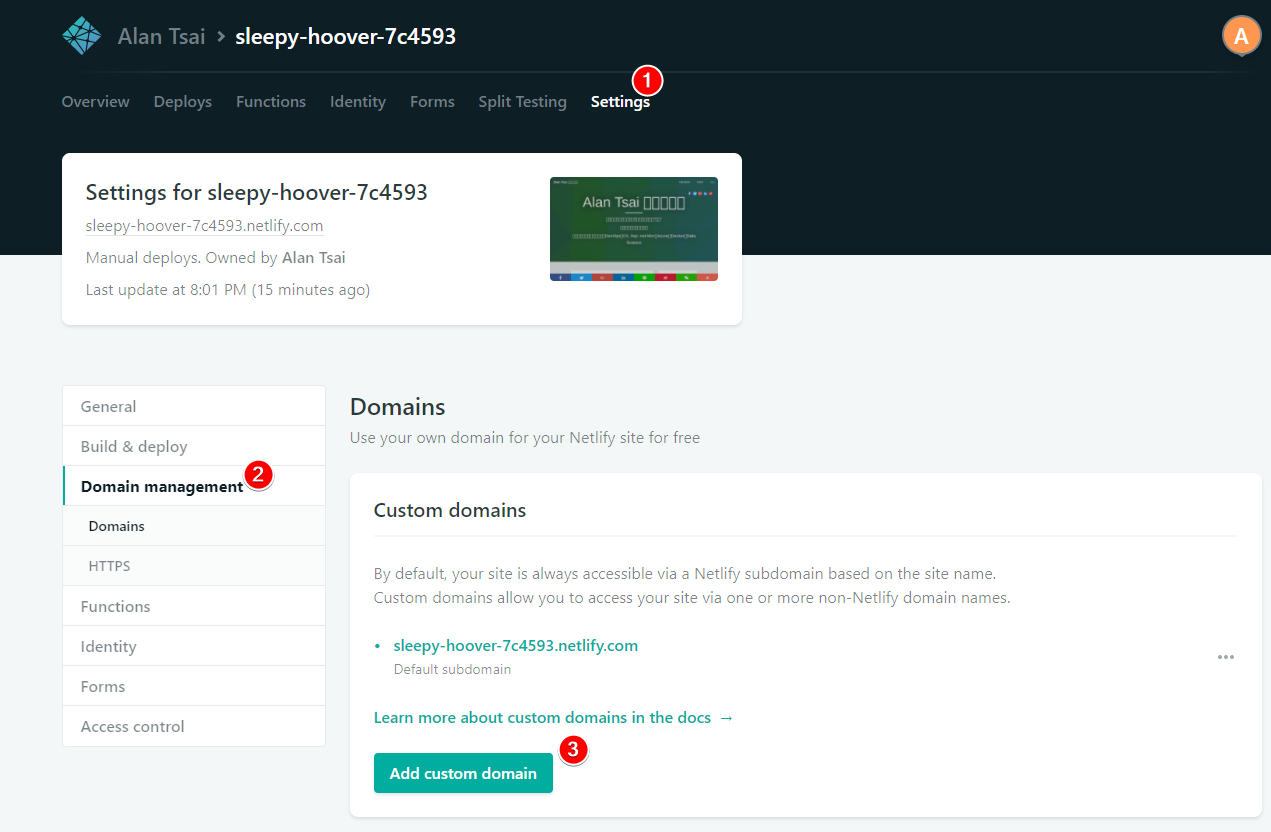The width and height of the screenshot is (1271, 832).
Task: Open the Functions tab in top navigation
Action: click(271, 102)
